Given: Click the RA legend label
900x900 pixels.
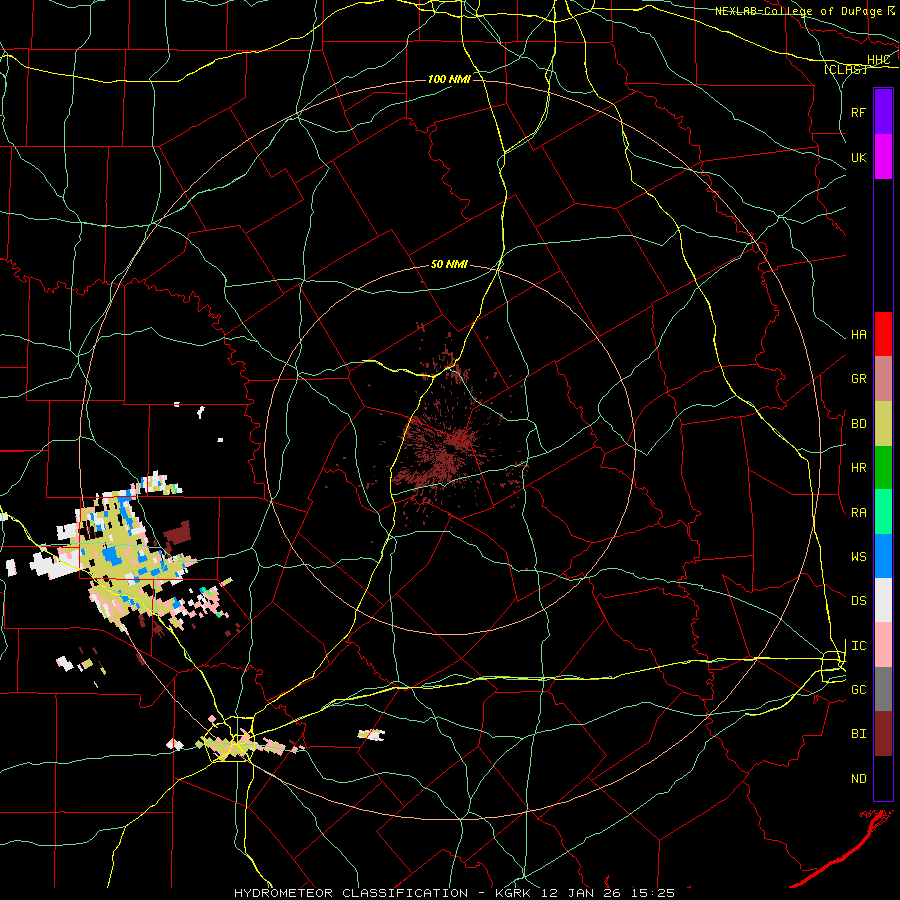Looking at the screenshot, I should click(858, 513).
